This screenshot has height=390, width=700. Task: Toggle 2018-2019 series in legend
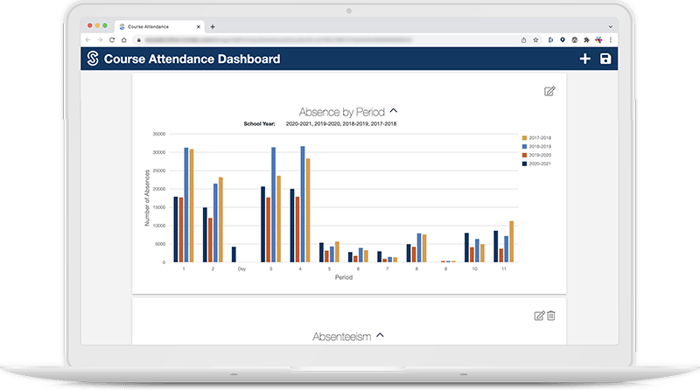(536, 146)
